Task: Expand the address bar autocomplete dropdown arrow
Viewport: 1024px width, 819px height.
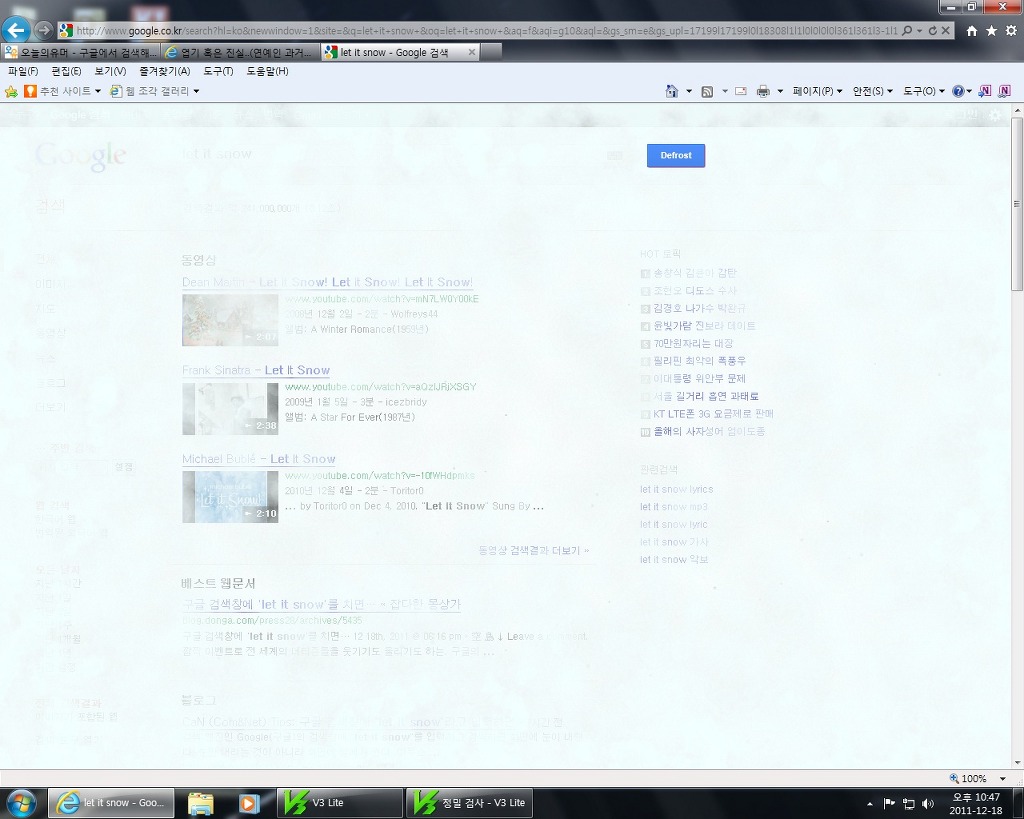Action: pyautogui.click(x=920, y=31)
